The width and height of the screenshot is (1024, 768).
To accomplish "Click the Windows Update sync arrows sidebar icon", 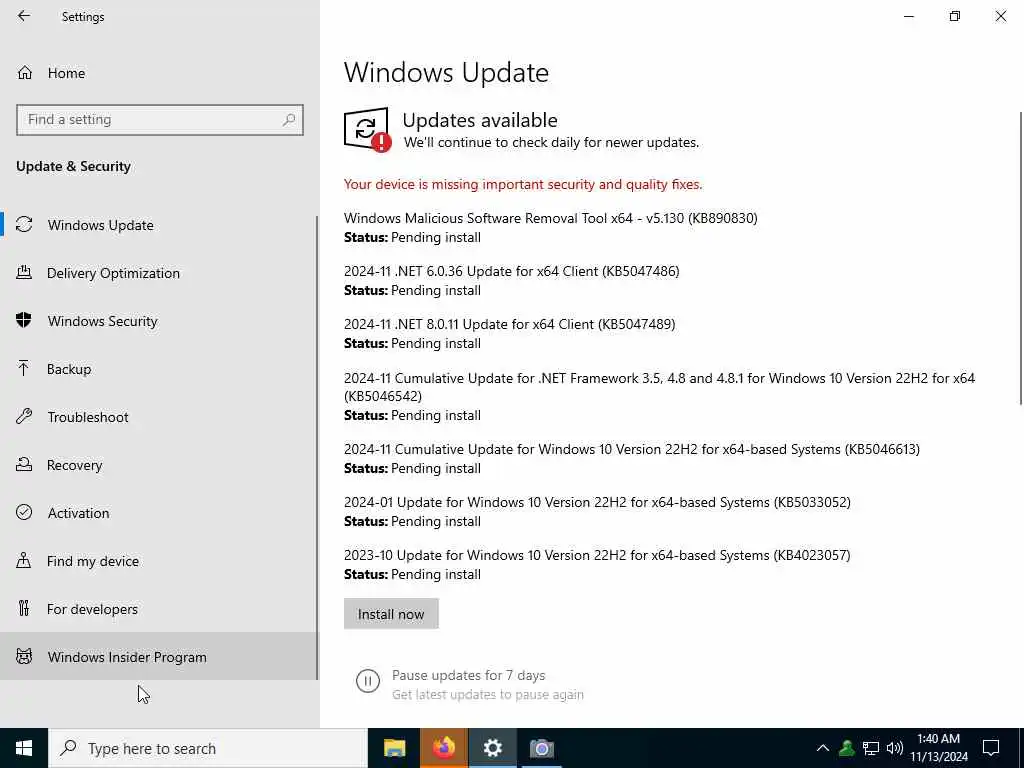I will click(x=24, y=225).
